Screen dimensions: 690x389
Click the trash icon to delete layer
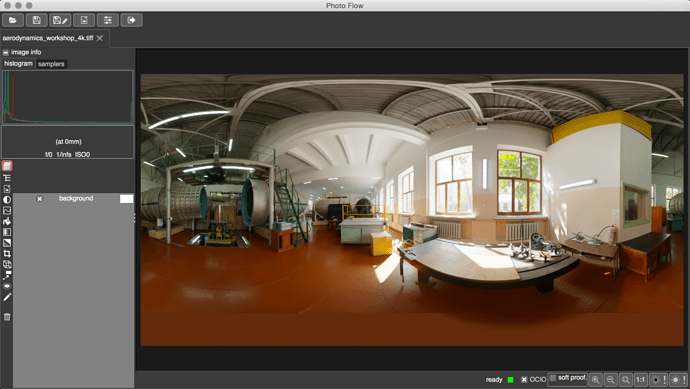tap(7, 317)
